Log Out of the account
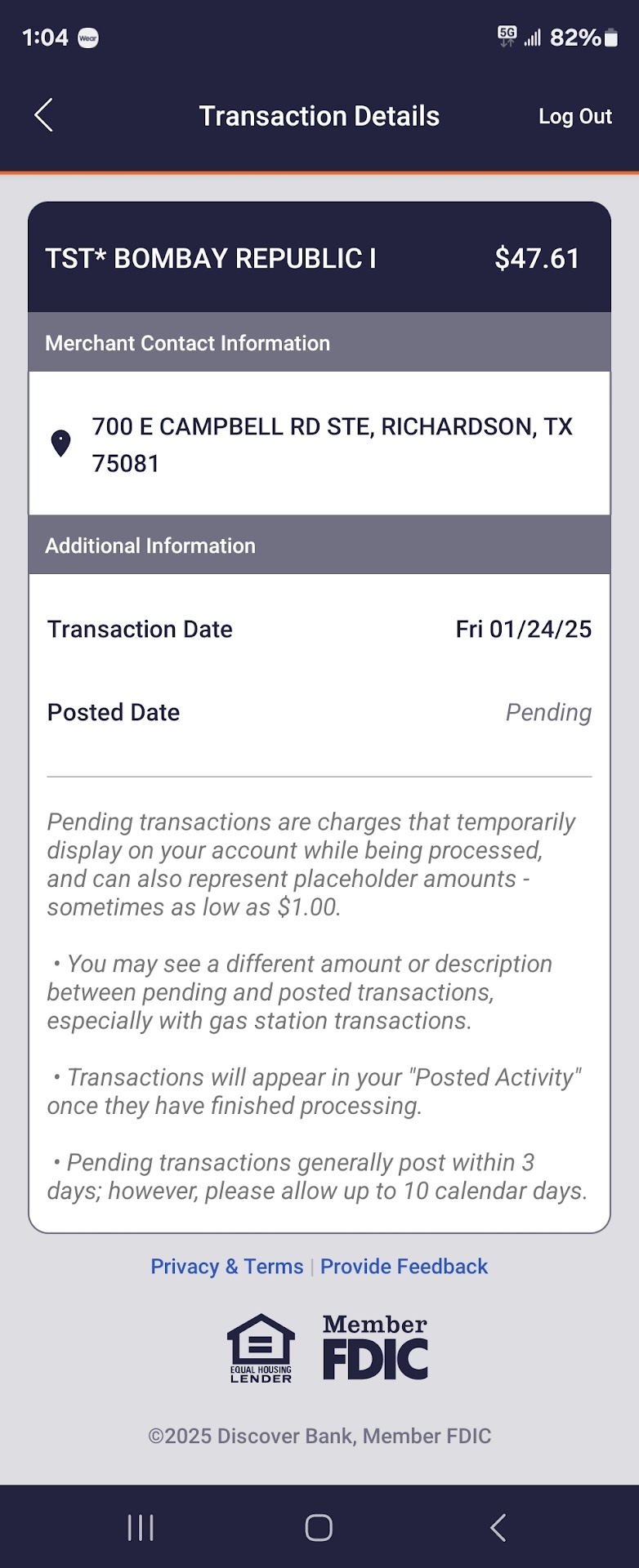 (574, 117)
